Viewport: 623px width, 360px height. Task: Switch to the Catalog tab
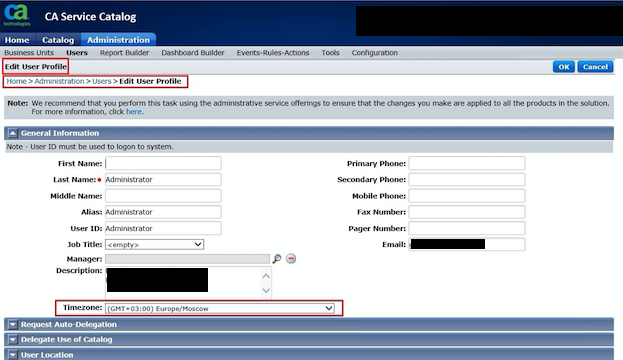pos(58,40)
